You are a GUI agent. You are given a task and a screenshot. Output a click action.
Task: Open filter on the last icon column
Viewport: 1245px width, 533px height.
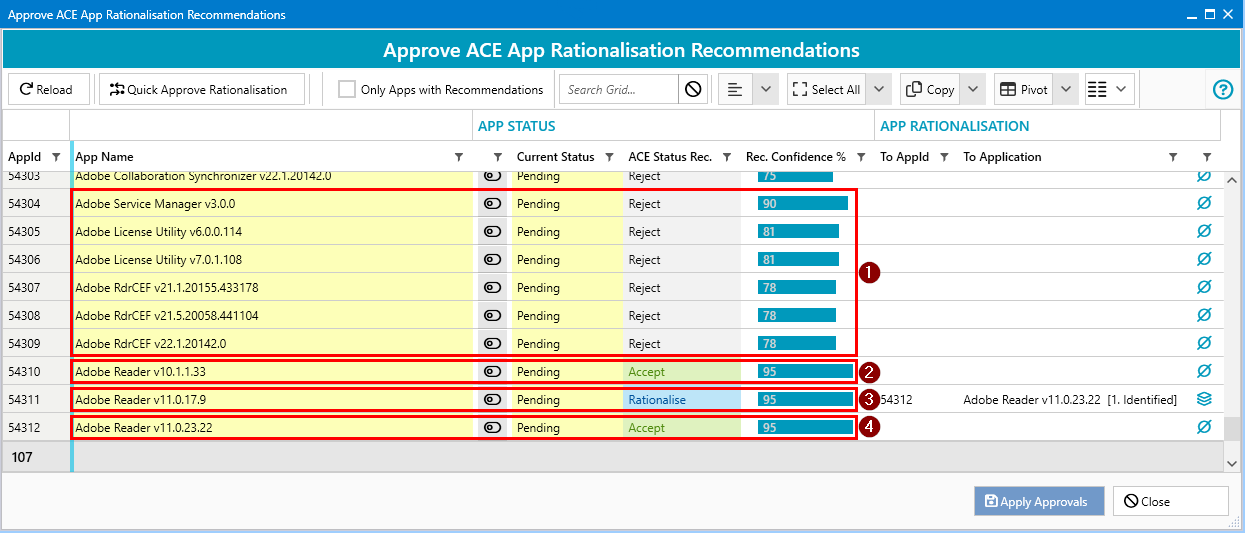[x=1207, y=157]
